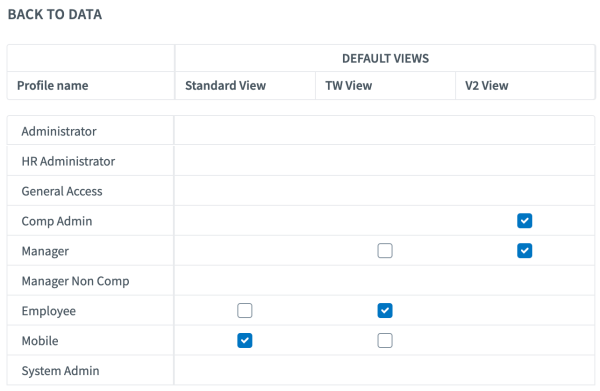Viewport: 600px width, 391px height.
Task: Check TW View for Manager
Action: click(385, 251)
